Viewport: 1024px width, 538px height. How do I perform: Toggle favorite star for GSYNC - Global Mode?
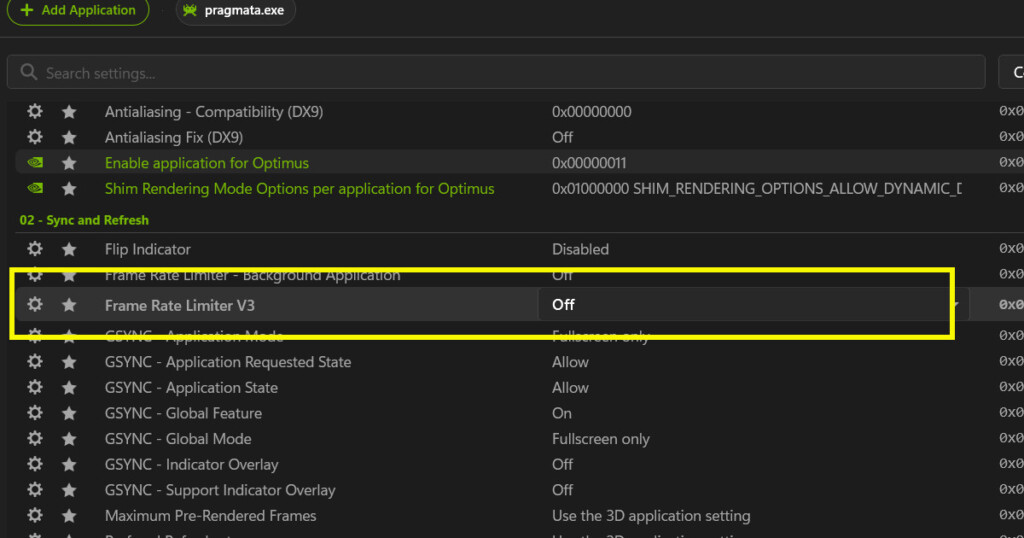tap(69, 439)
